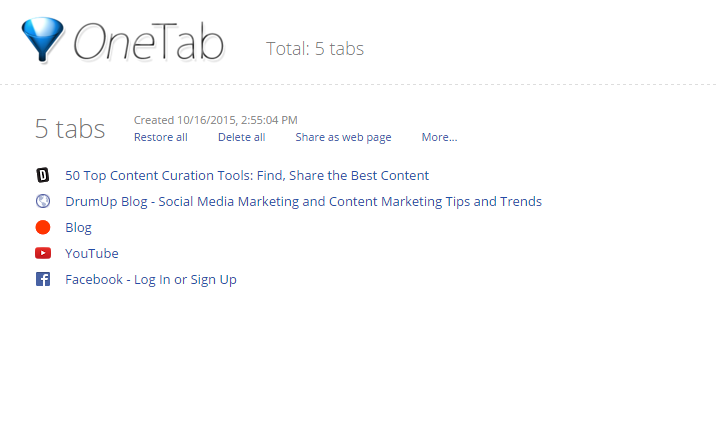Open the saved YouTube tab
Image resolution: width=717 pixels, height=424 pixels.
[91, 253]
